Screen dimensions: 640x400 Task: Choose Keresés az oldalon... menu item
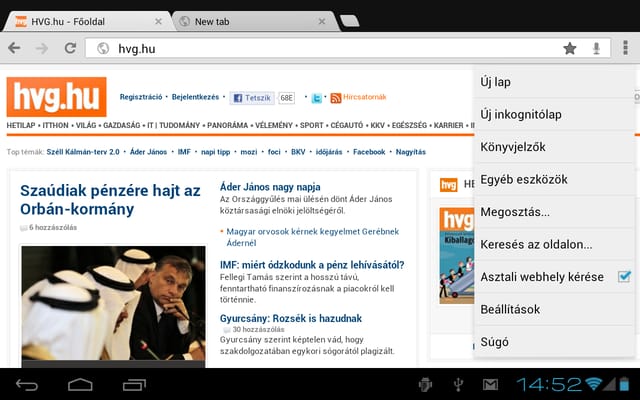(x=554, y=244)
